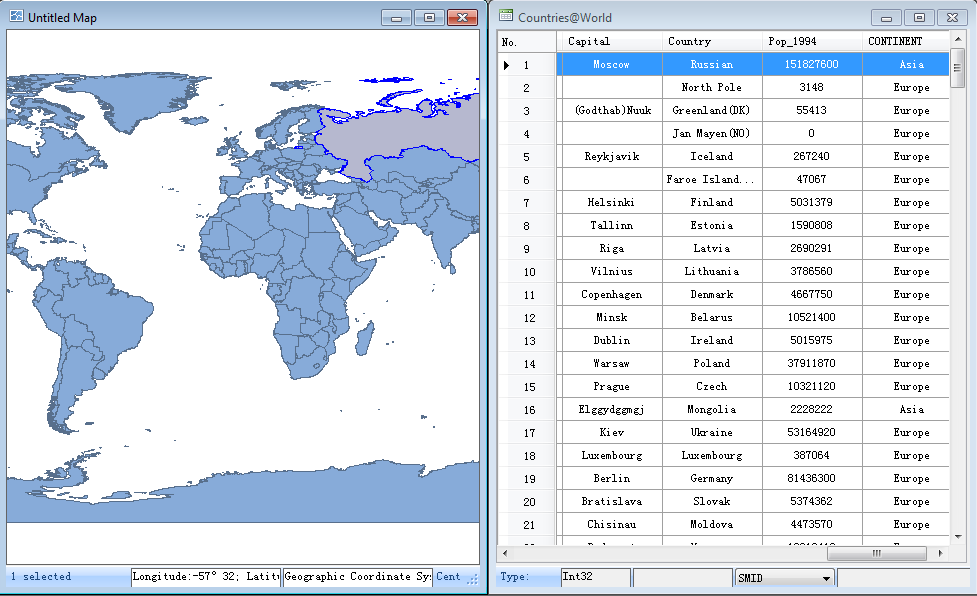Select the Pop_1994 column header
977x596 pixels.
coord(812,41)
